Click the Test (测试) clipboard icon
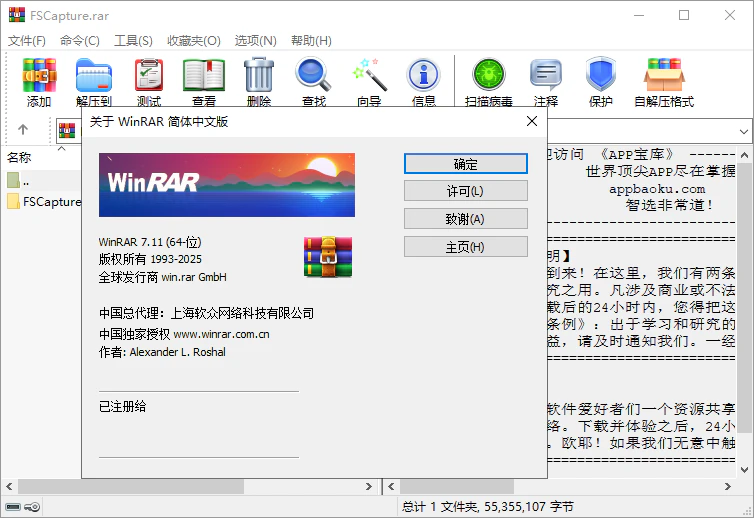754x518 pixels. point(149,75)
